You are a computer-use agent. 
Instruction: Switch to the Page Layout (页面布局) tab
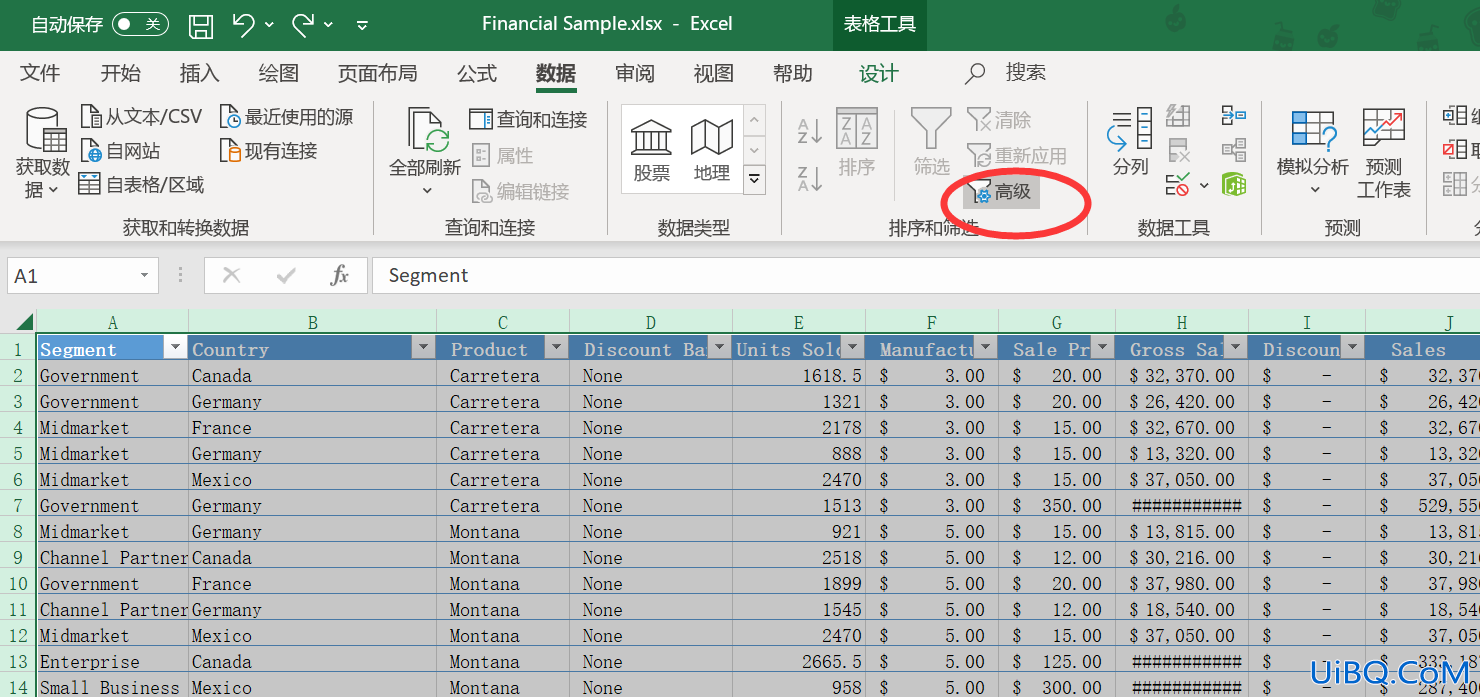tap(377, 73)
